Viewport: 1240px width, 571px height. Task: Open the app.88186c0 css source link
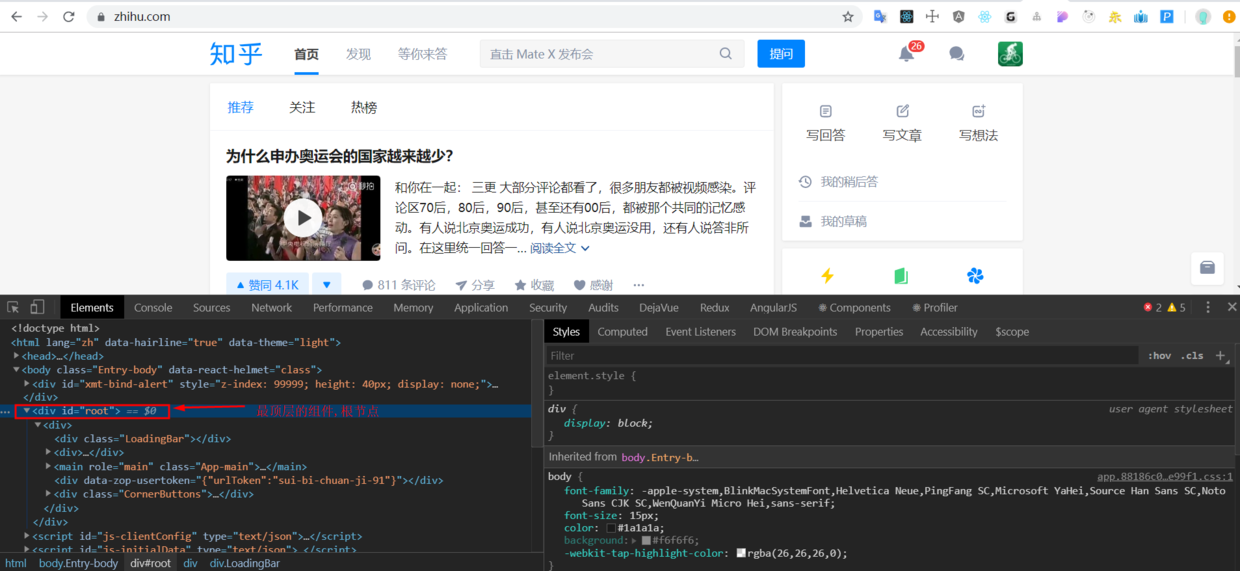tap(1165, 477)
